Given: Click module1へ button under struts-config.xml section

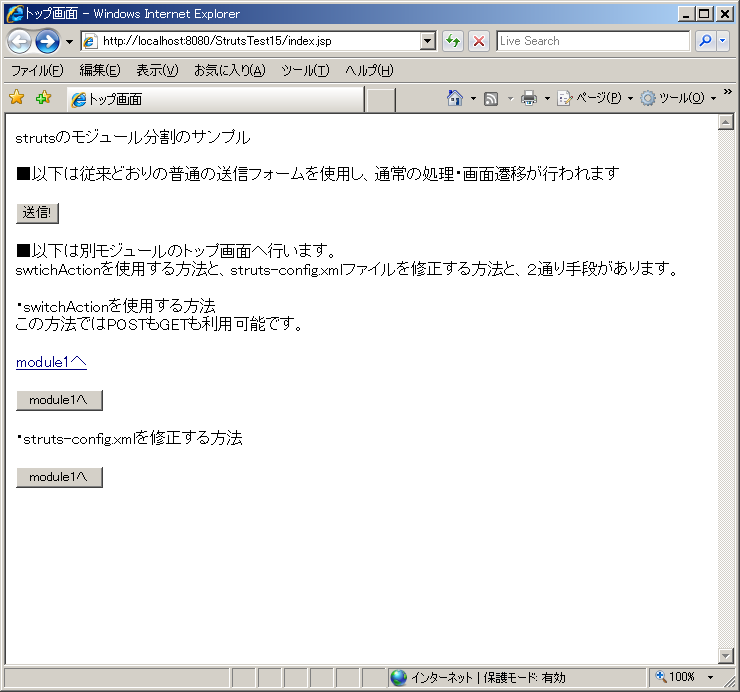Looking at the screenshot, I should 59,477.
